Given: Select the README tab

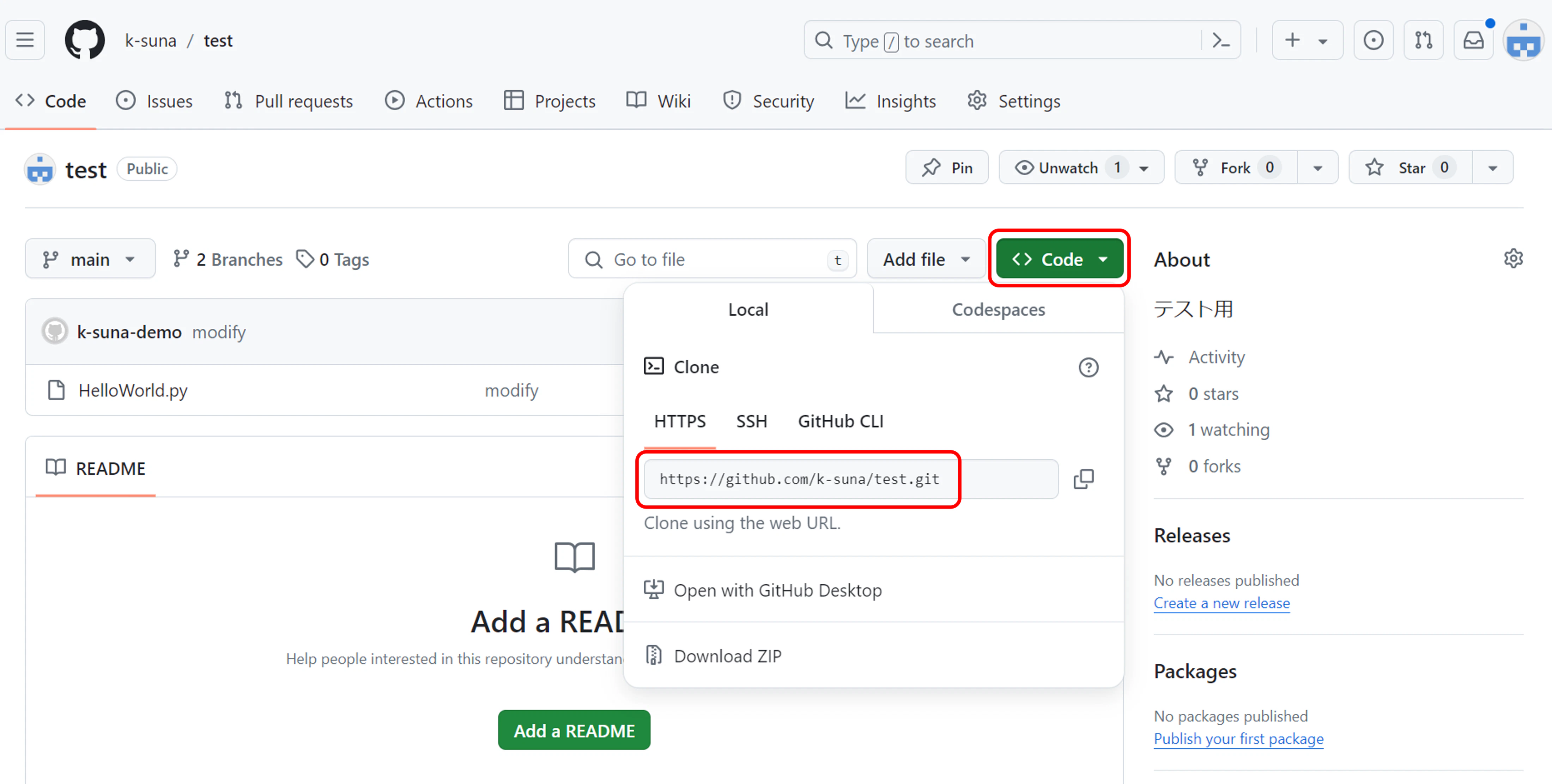Looking at the screenshot, I should pyautogui.click(x=96, y=468).
